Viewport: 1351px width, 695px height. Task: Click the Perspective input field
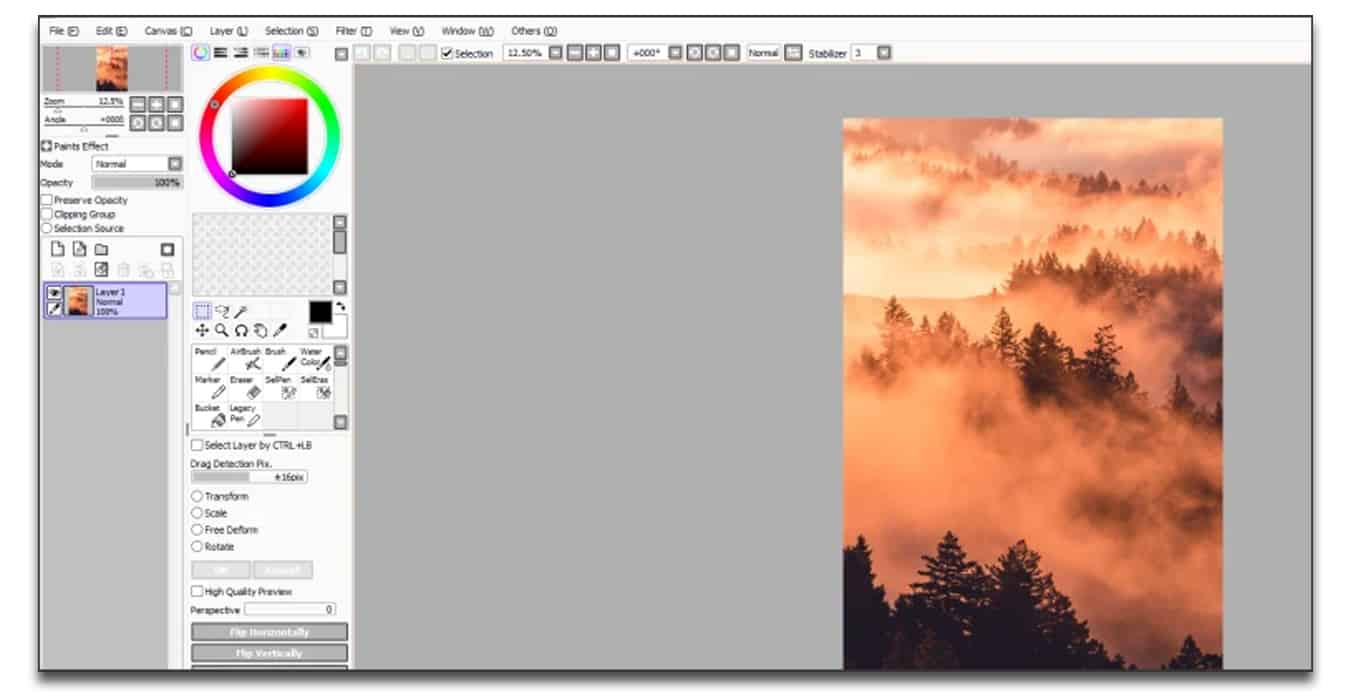pos(290,609)
